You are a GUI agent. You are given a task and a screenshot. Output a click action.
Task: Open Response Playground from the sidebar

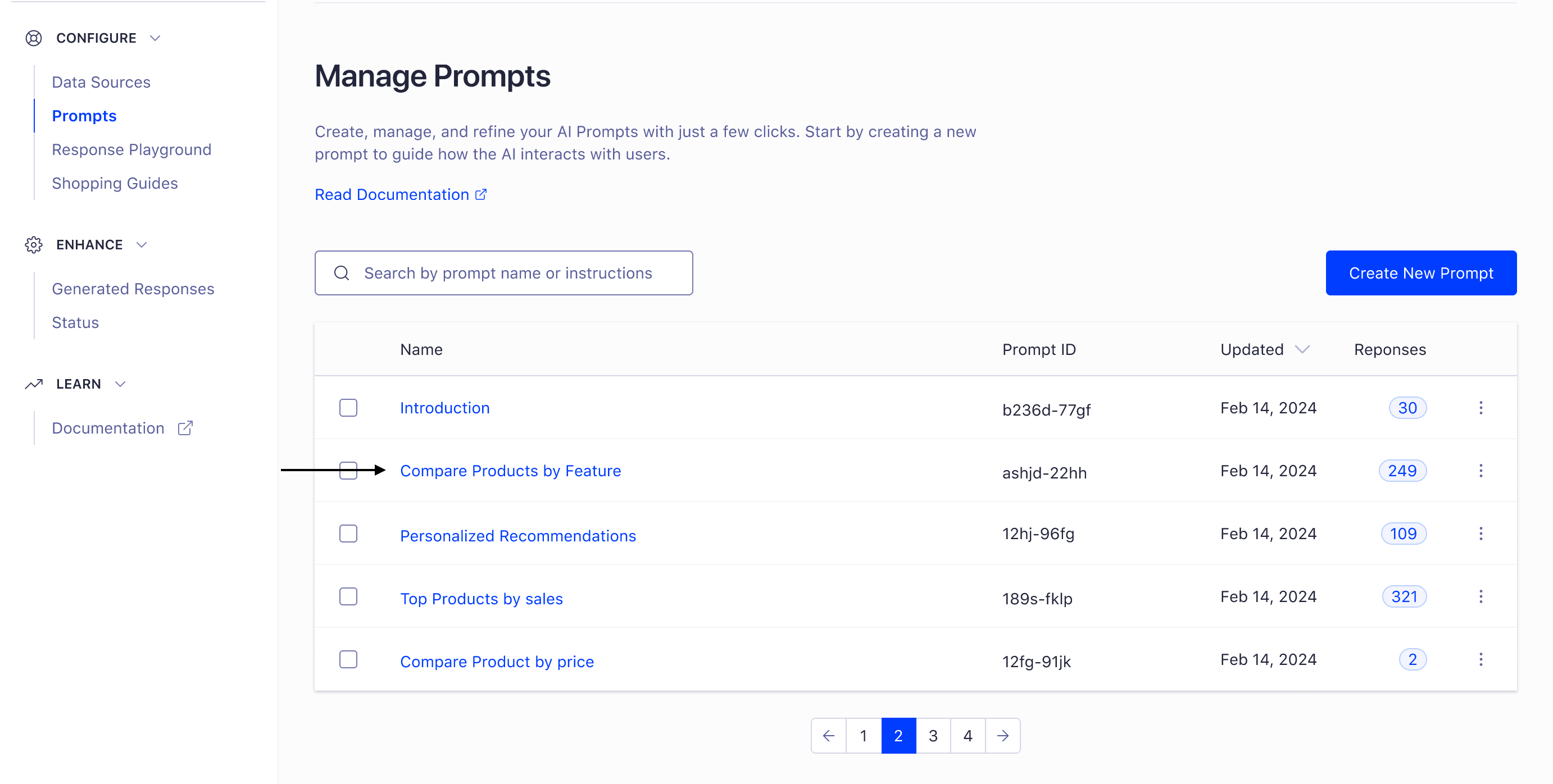(131, 149)
